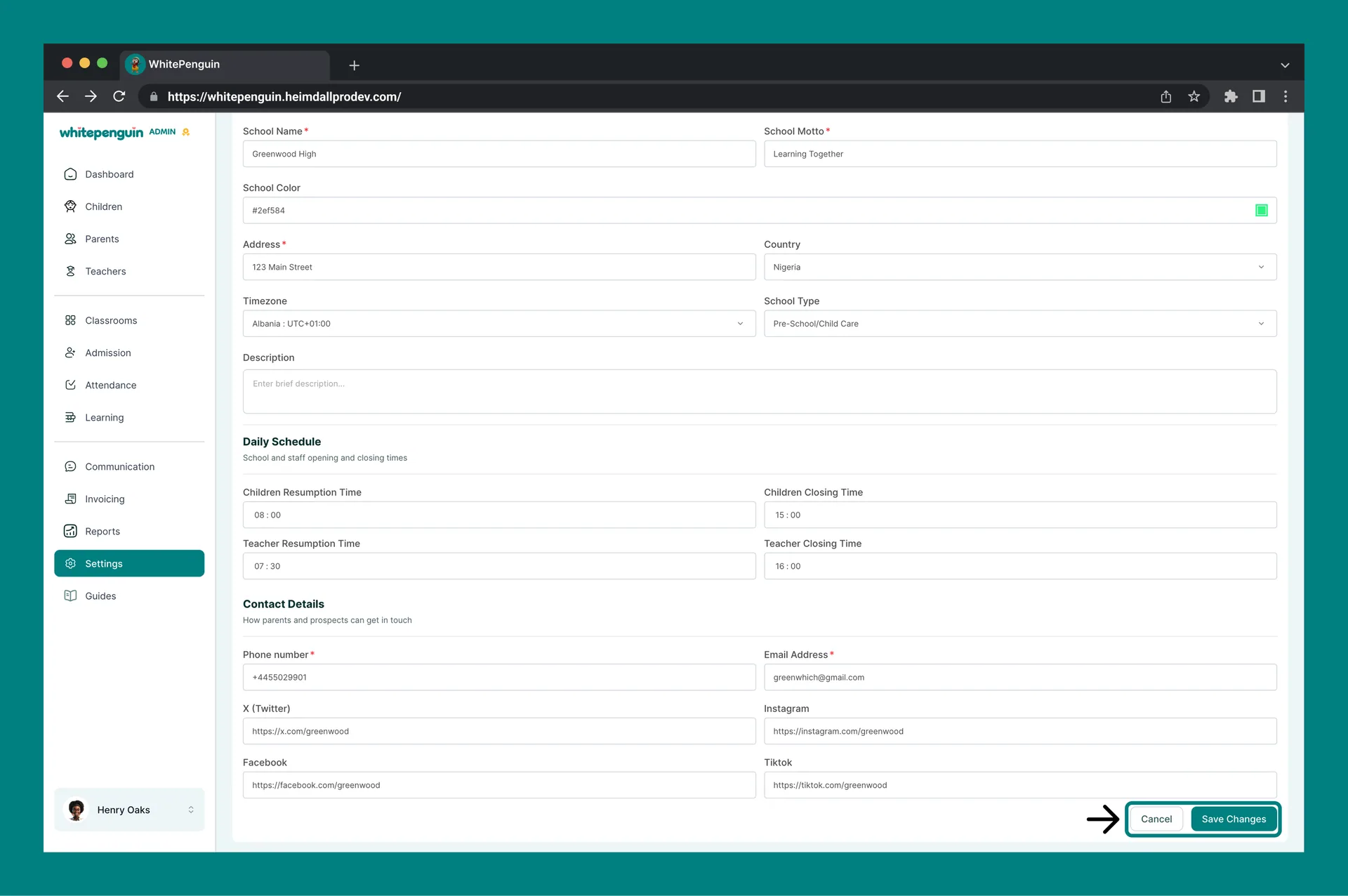This screenshot has height=896, width=1348.
Task: Click the Facebook URL field
Action: pyautogui.click(x=499, y=785)
